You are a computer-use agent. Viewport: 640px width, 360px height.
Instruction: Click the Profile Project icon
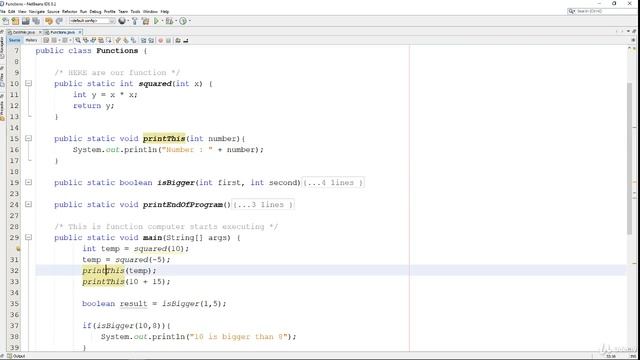[183, 21]
